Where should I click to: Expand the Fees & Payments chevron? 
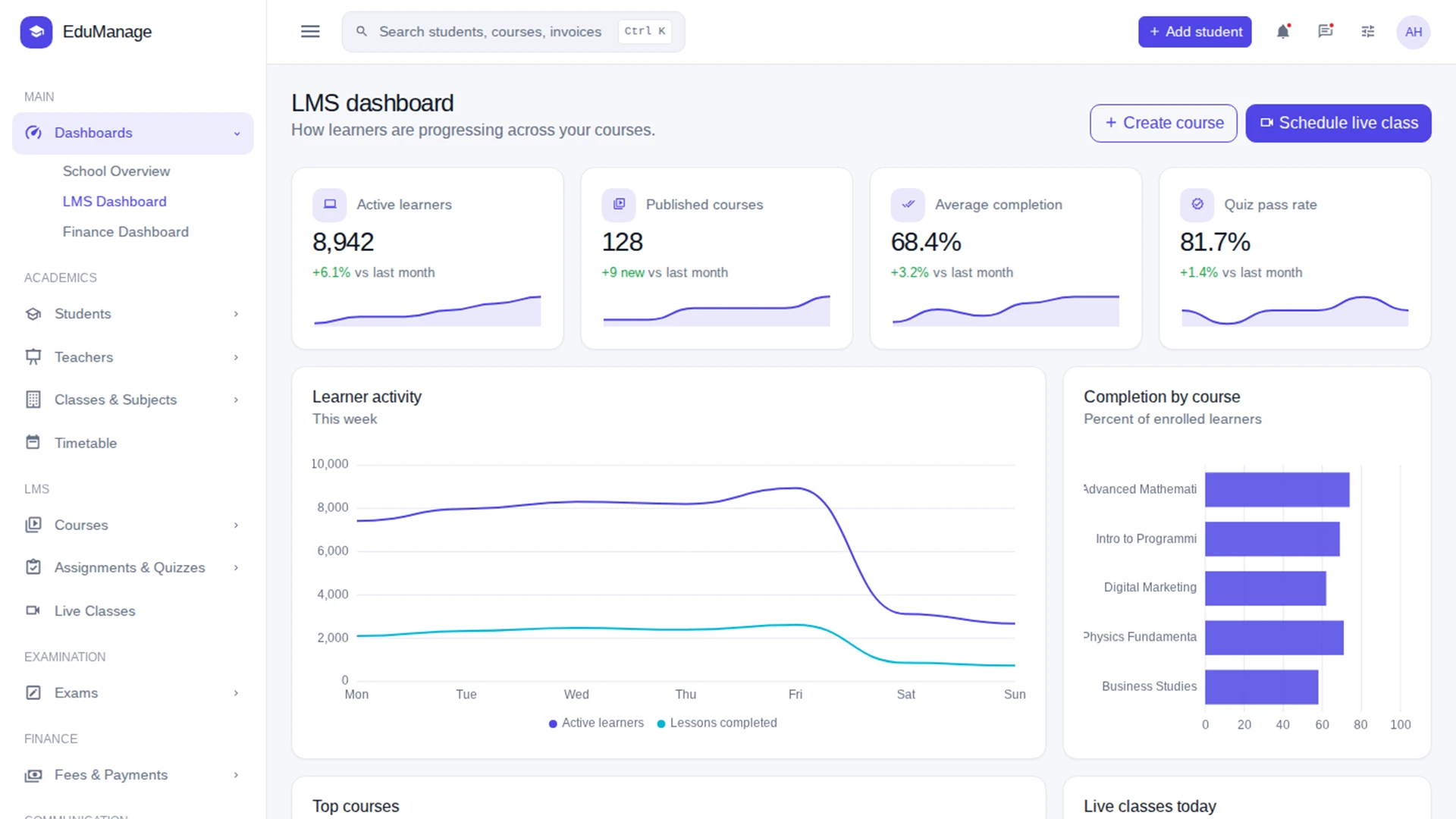[x=236, y=774]
